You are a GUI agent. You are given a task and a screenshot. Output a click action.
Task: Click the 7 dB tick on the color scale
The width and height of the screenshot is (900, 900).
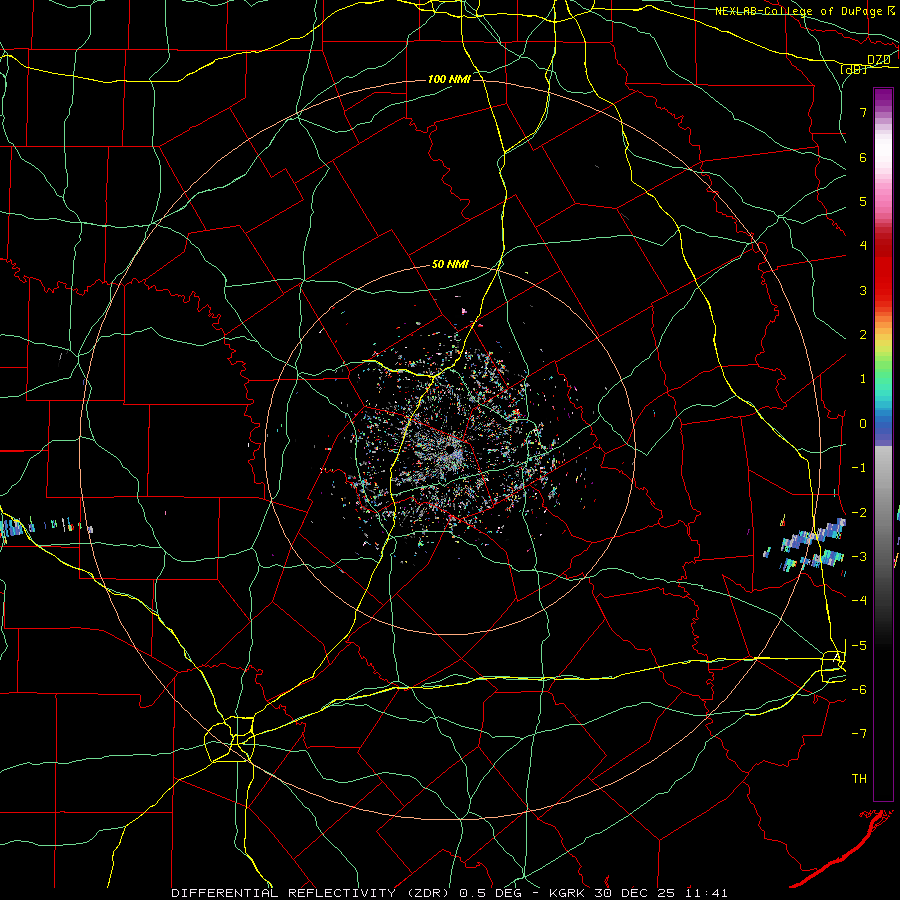click(863, 112)
